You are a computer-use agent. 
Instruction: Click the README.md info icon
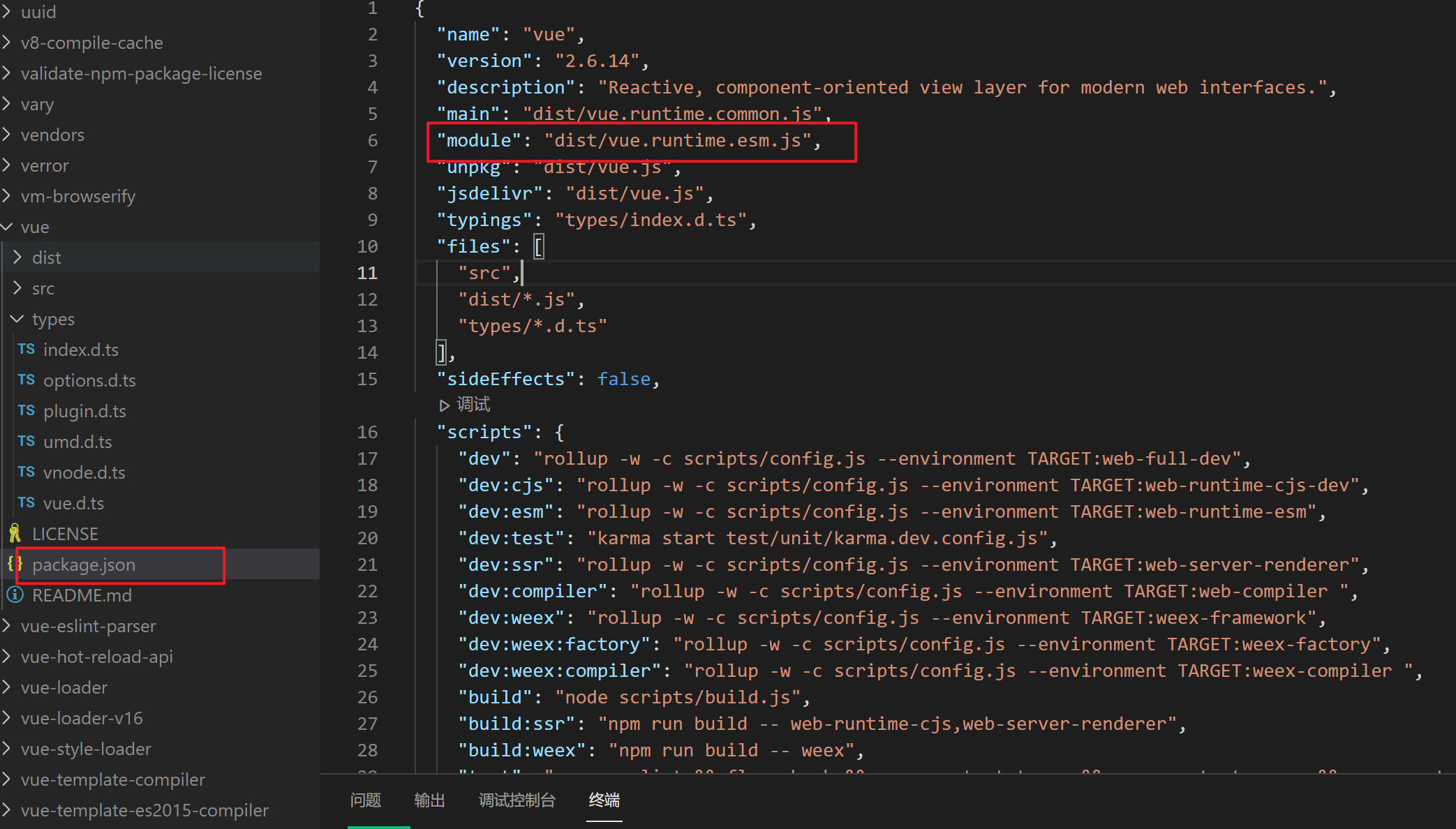[15, 595]
